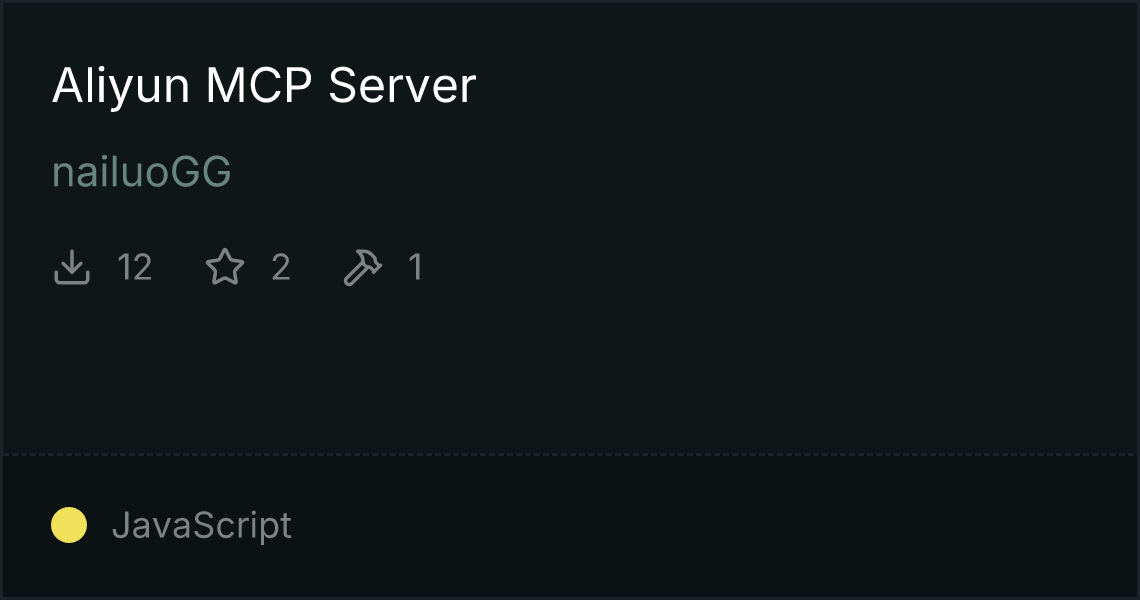Click the tool count 1

click(x=416, y=268)
